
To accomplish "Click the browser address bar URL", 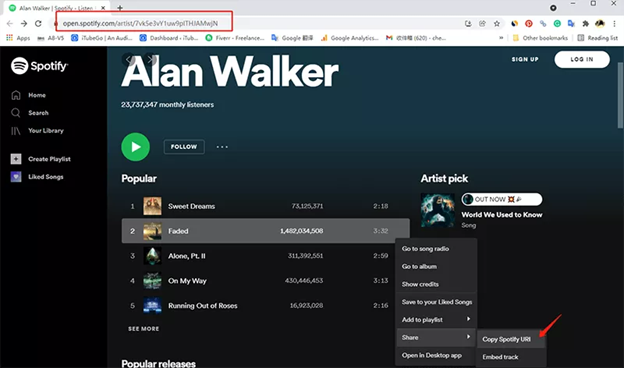I will click(140, 23).
